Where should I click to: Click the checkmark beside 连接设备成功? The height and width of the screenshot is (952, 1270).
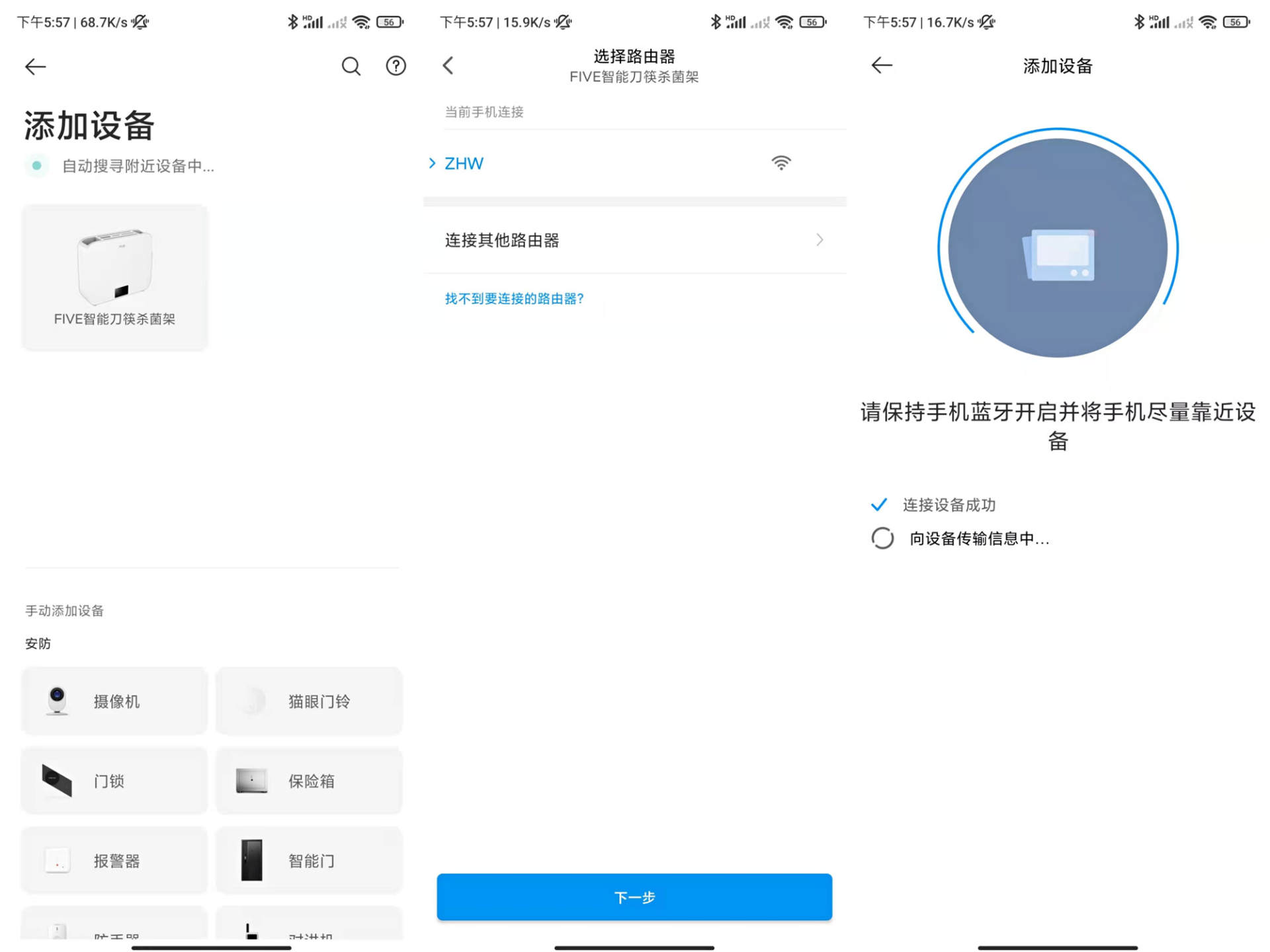coord(880,504)
